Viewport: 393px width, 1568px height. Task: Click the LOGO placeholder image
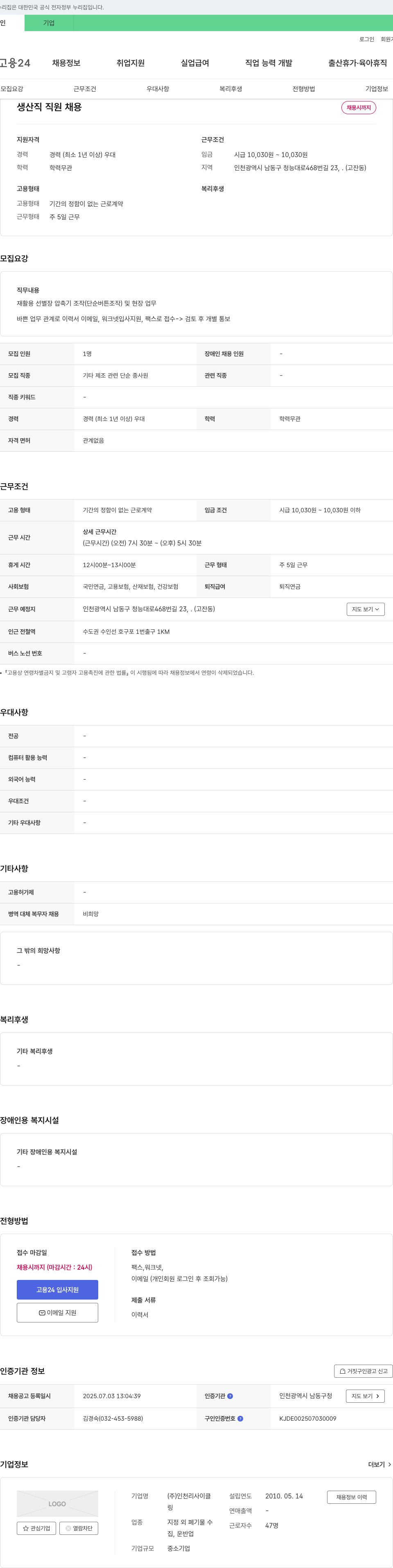click(x=57, y=1503)
